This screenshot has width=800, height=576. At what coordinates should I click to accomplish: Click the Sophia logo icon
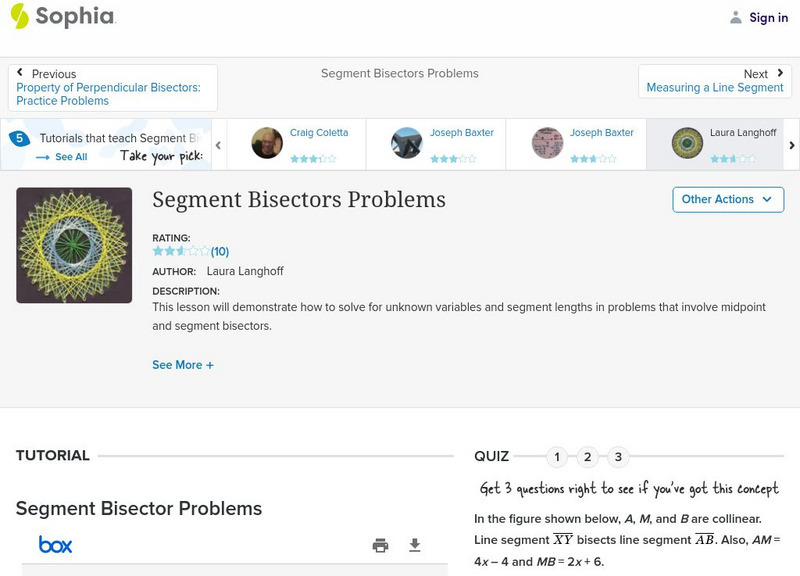pyautogui.click(x=20, y=16)
